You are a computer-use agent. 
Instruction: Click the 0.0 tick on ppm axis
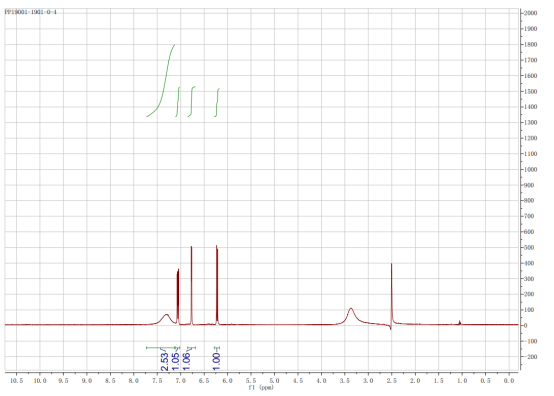pos(509,380)
